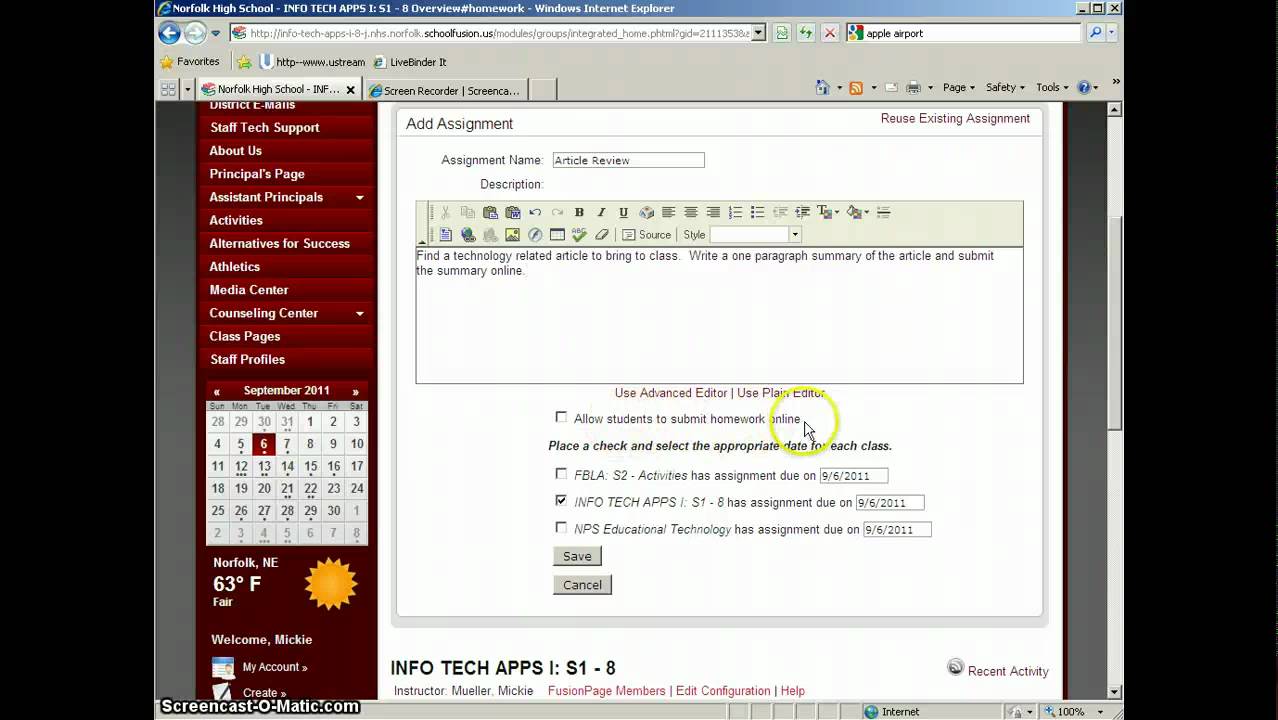The height and width of the screenshot is (720, 1278).
Task: Click the insert table icon
Action: pos(557,235)
